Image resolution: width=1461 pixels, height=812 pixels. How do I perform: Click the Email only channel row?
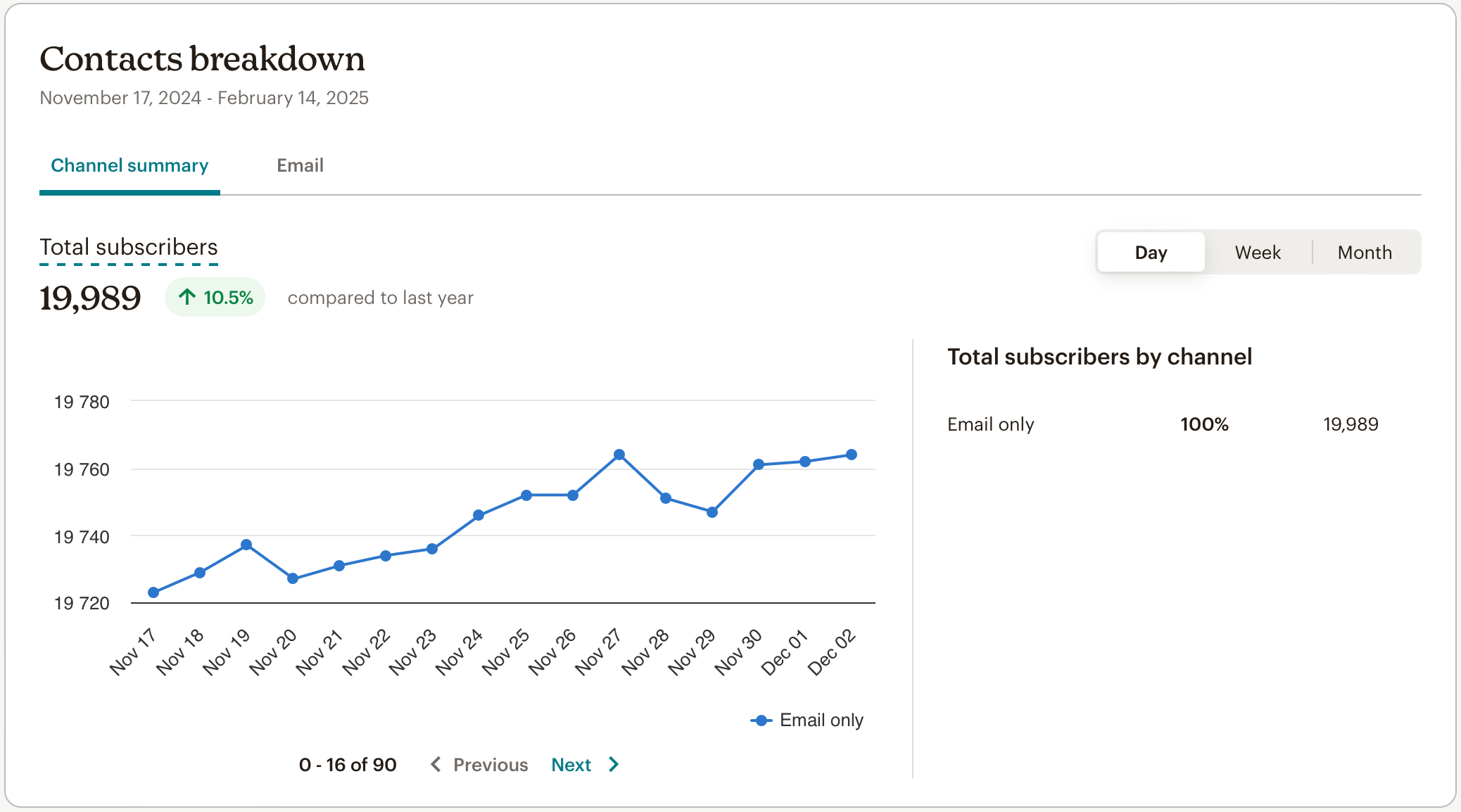(x=991, y=424)
